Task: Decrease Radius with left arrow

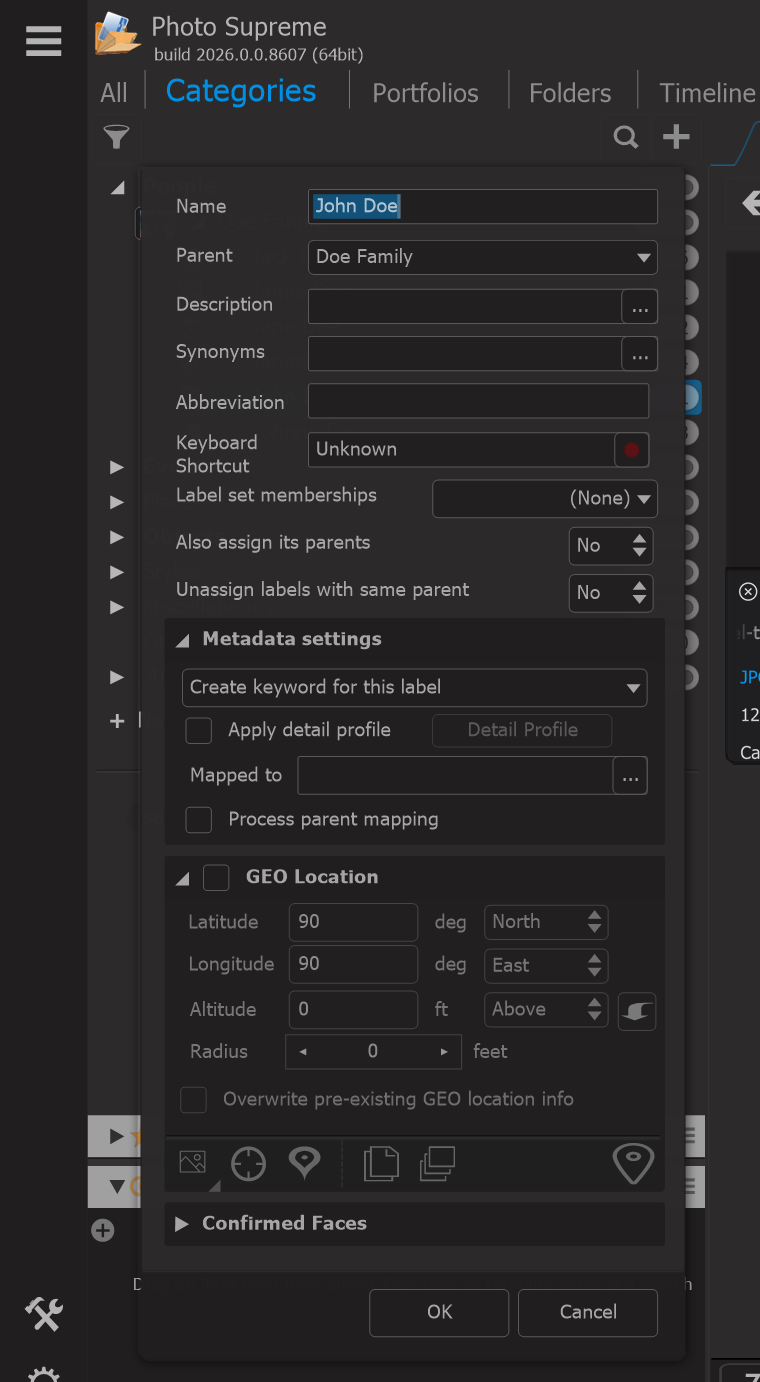Action: point(303,1052)
